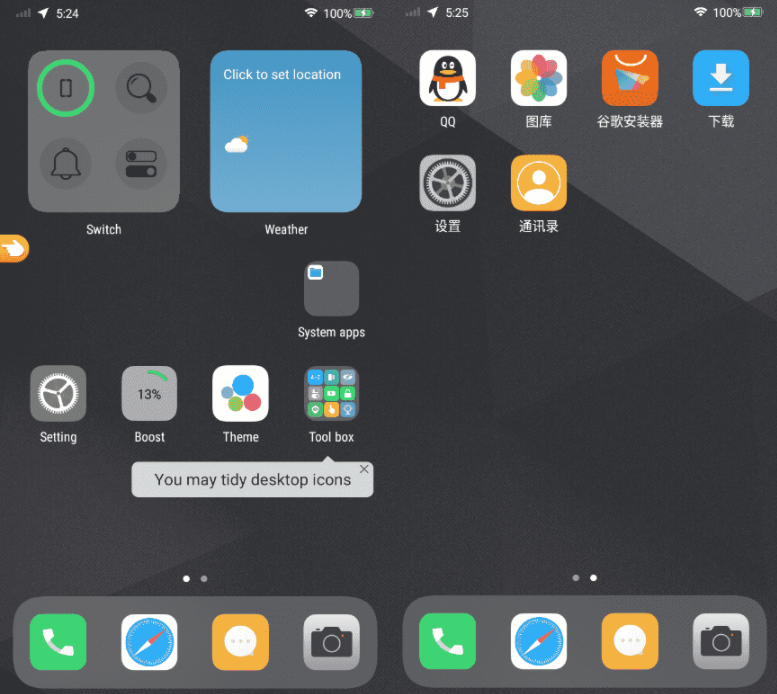Tap the Switch widget label
Image resolution: width=777 pixels, height=694 pixels.
(x=104, y=229)
